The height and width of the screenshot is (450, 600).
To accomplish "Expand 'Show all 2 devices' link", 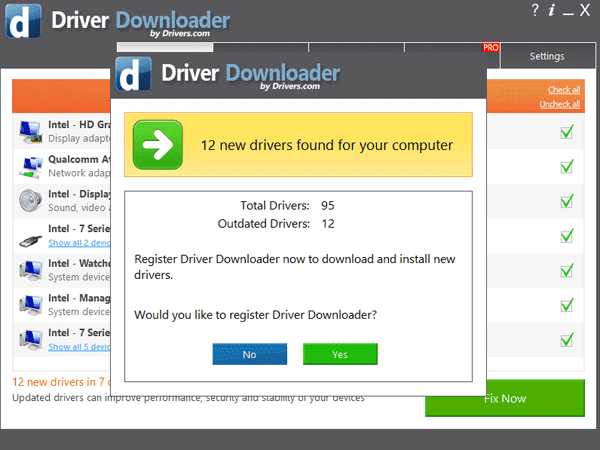I will 79,243.
